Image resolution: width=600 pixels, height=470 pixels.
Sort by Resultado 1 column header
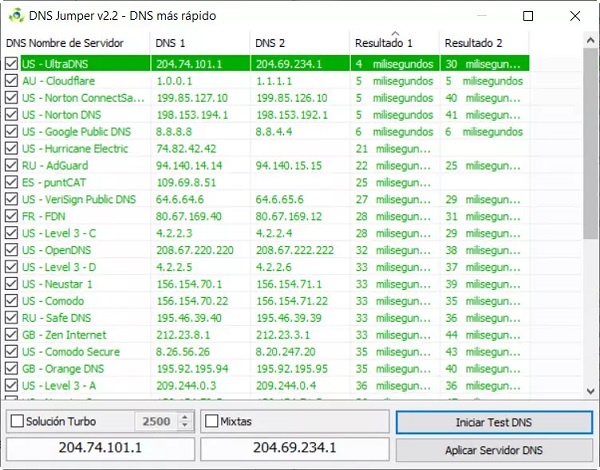click(x=395, y=43)
